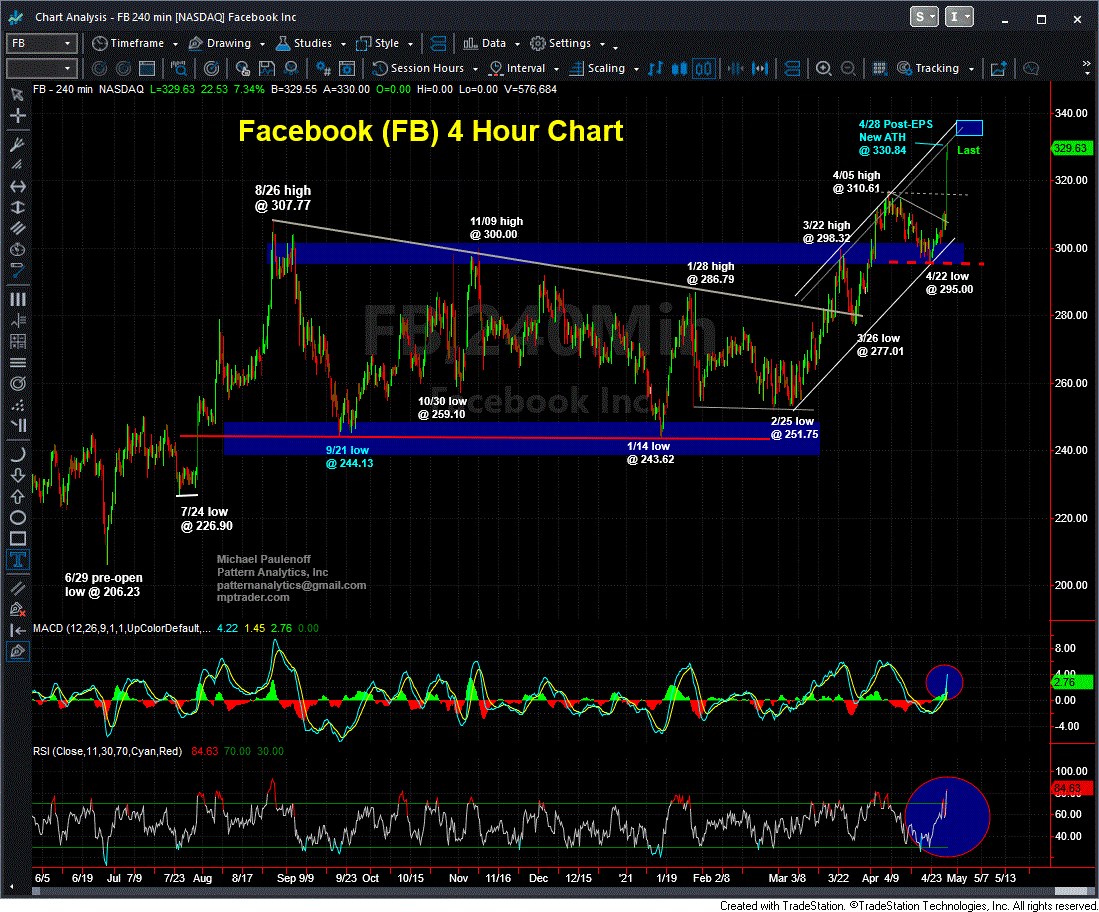This screenshot has height=912, width=1099.
Task: Toggle the solid candlestick chart style
Action: [679, 68]
